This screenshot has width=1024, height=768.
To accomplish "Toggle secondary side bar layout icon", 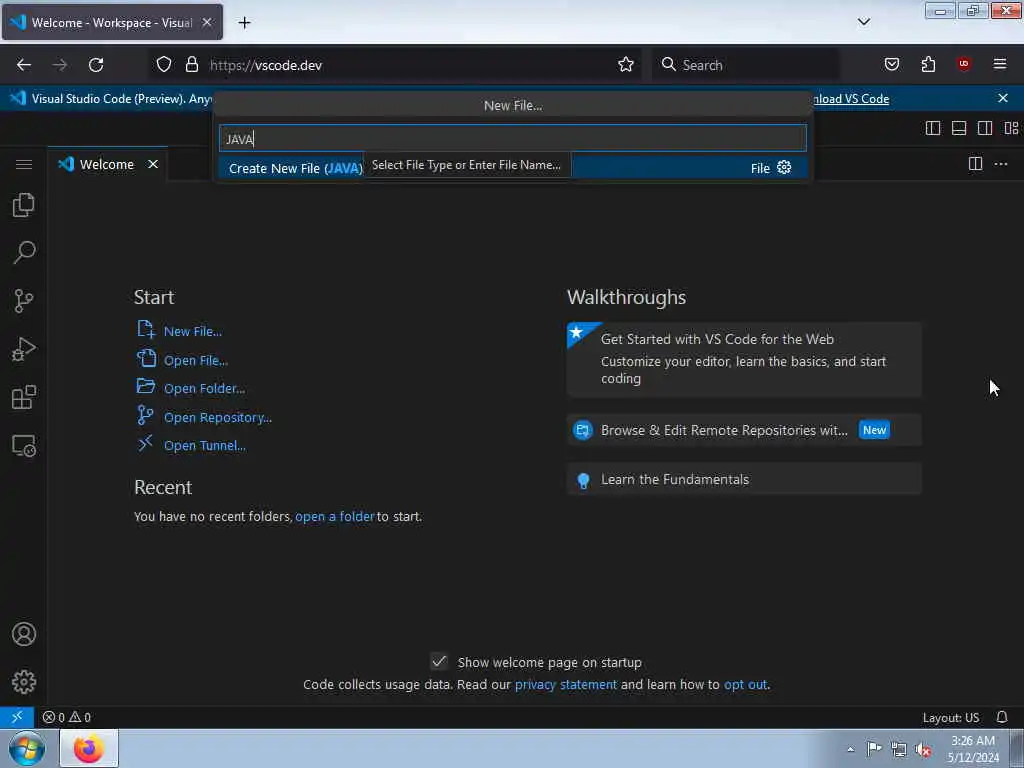I will point(985,128).
